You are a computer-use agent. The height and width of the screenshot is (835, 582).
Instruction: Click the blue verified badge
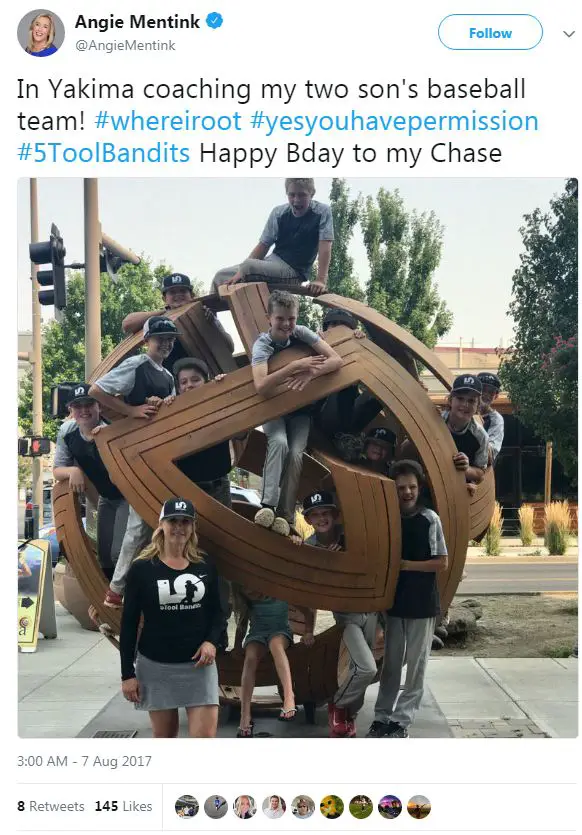pos(214,21)
